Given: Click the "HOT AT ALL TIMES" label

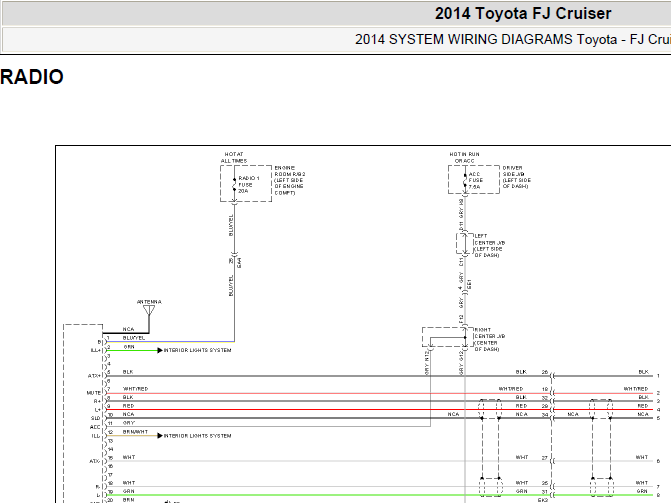Looking at the screenshot, I should tap(234, 158).
